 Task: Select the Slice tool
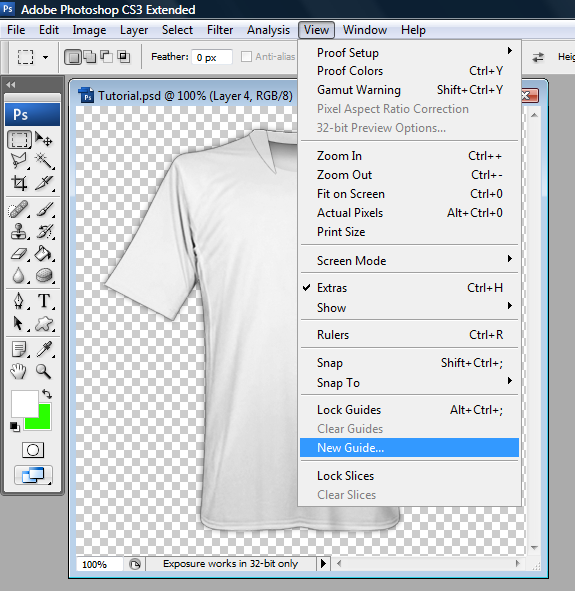[x=44, y=183]
